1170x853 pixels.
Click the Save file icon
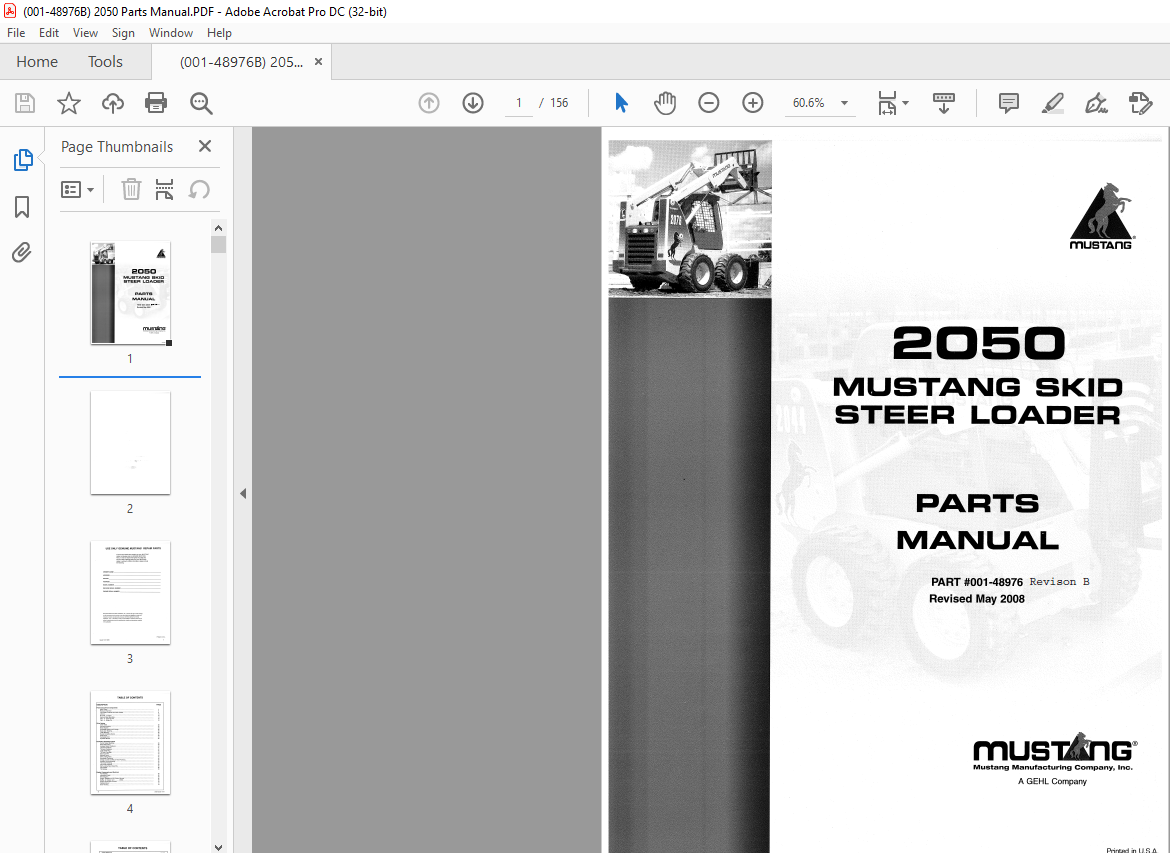click(x=25, y=103)
